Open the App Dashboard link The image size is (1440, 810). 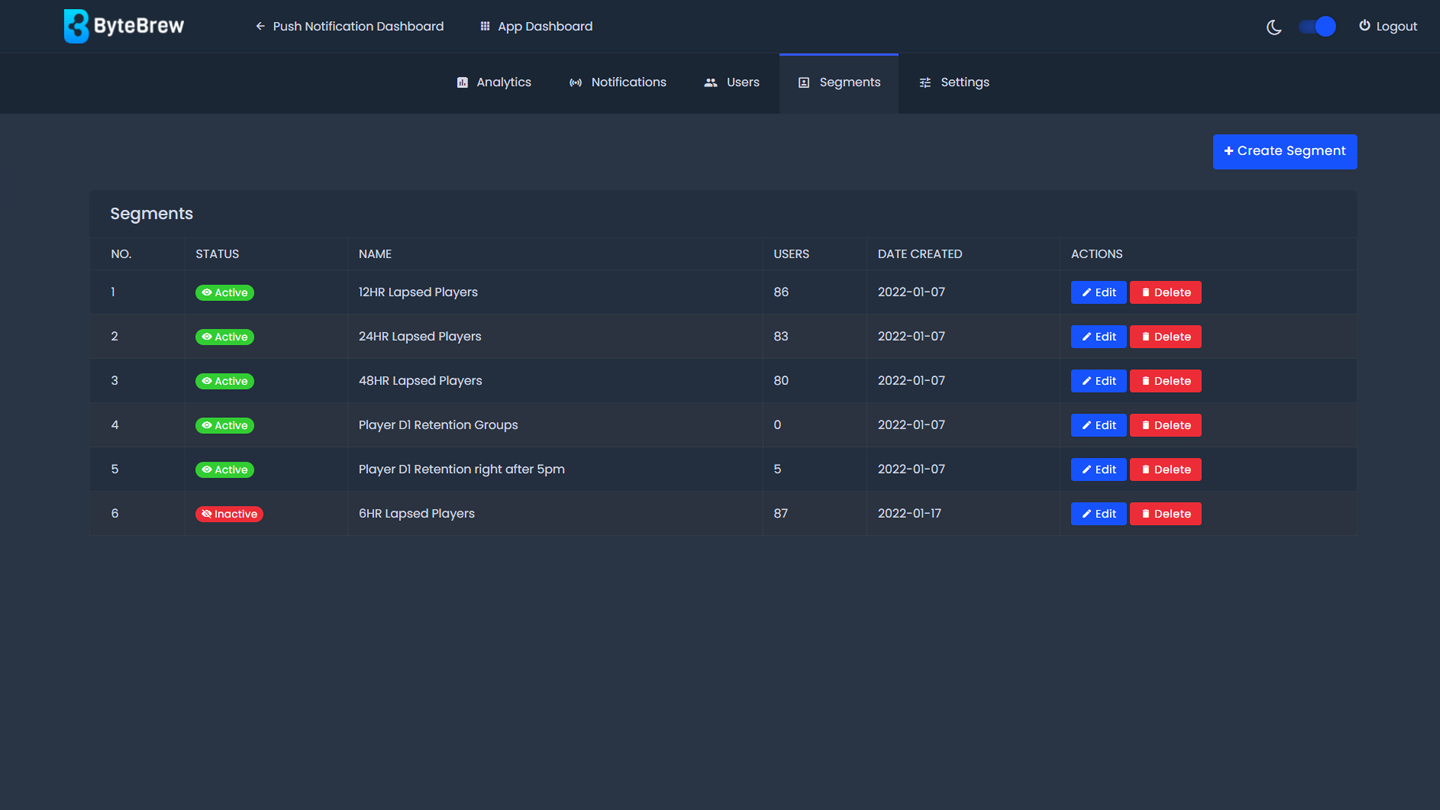tap(536, 26)
